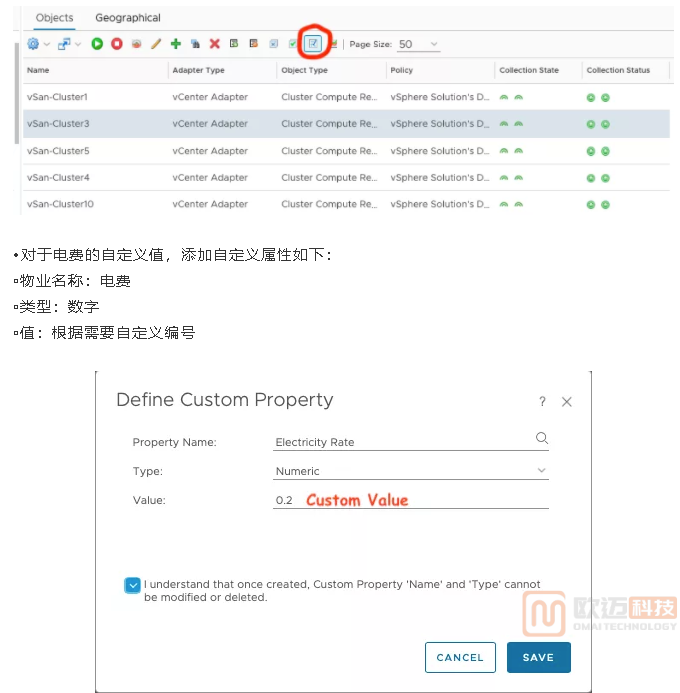Click the SAVE button
Screen dimensions: 680x693
click(x=538, y=658)
